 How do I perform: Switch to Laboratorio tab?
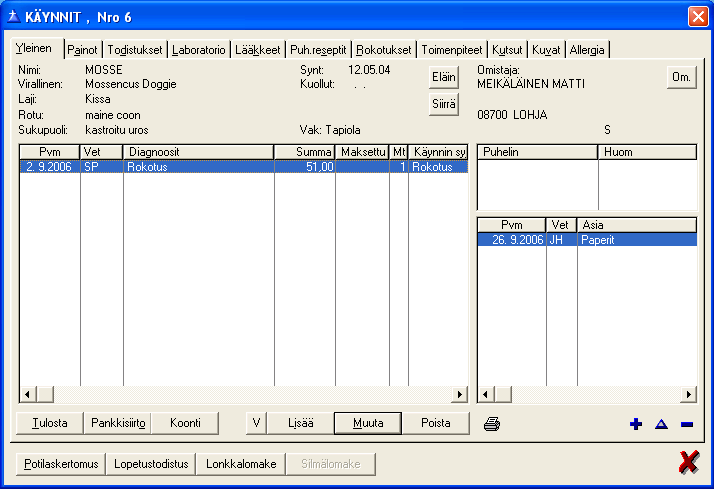point(199,50)
